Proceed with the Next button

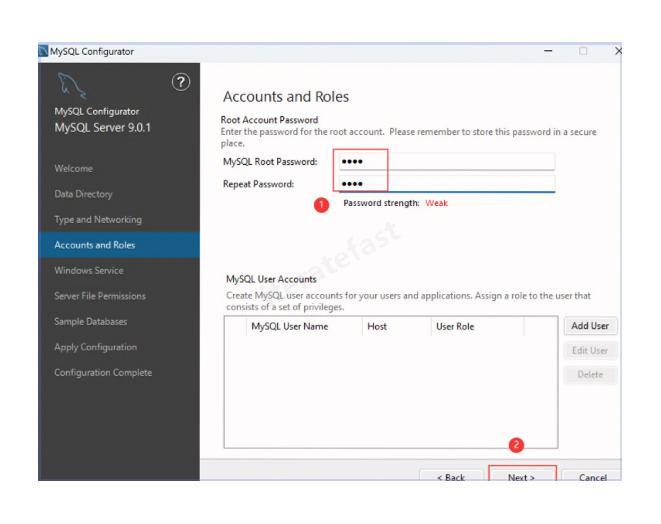pos(522,476)
